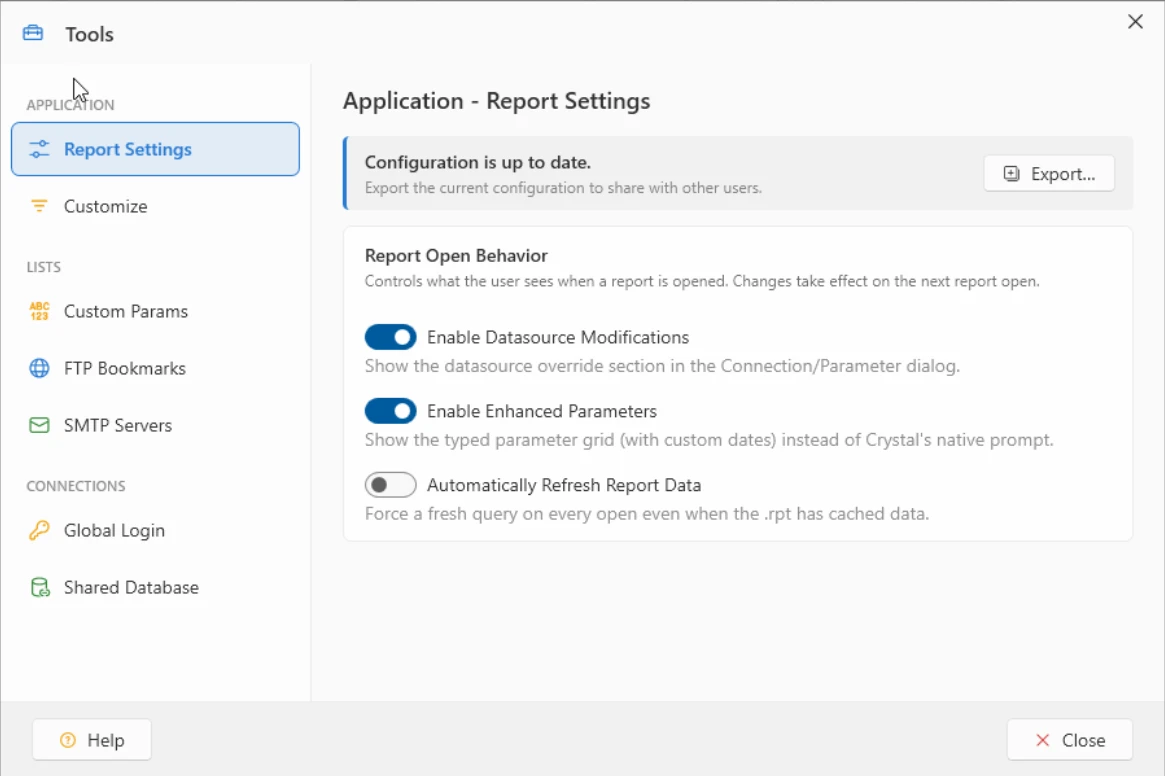This screenshot has width=1165, height=776.
Task: Click 'Enable Enhanced Parameters' label
Action: coord(542,411)
